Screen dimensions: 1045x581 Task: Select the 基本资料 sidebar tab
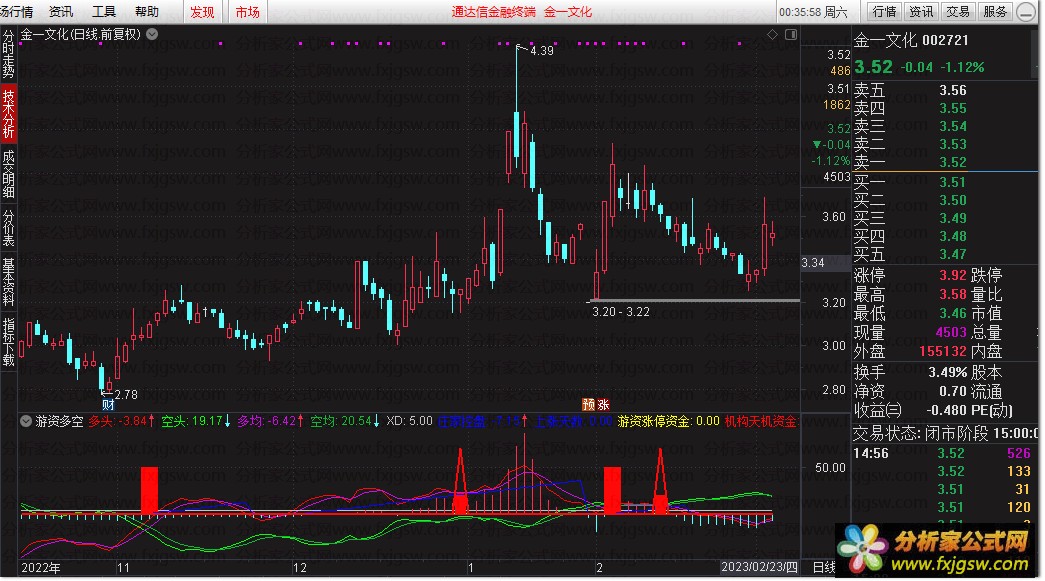8,282
